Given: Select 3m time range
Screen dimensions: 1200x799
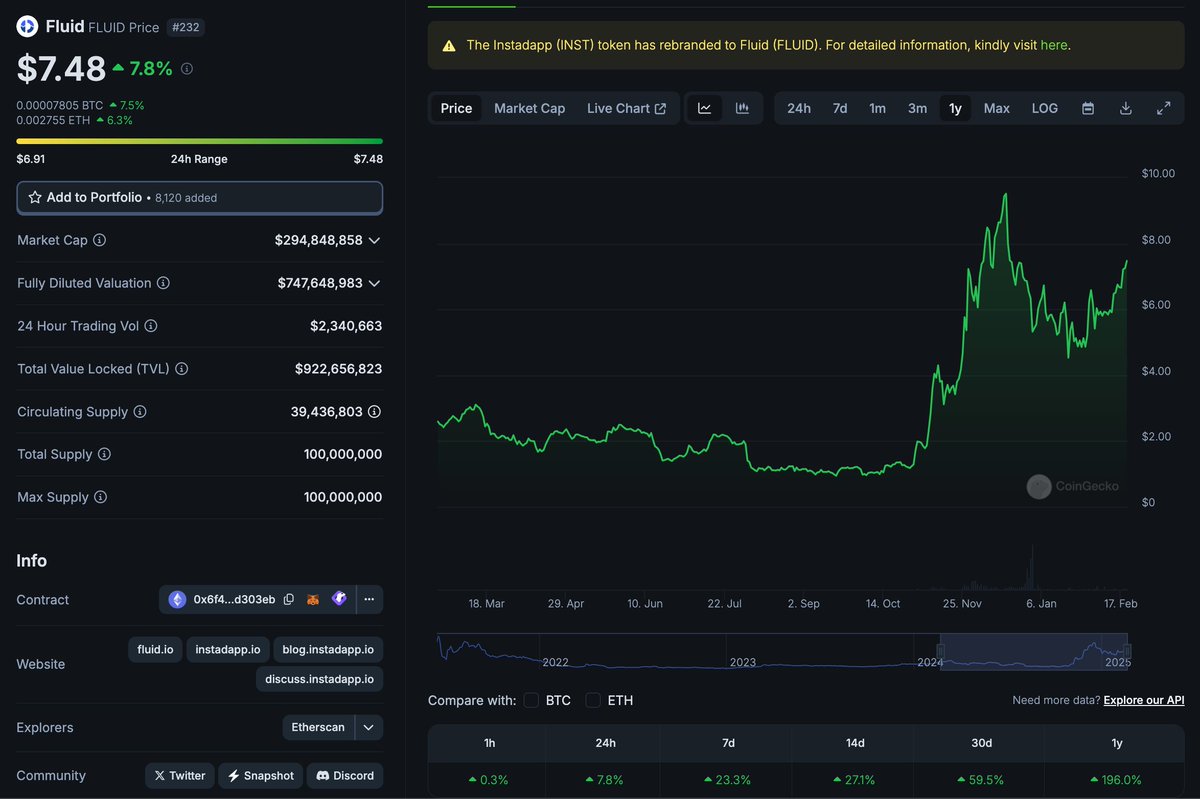Looking at the screenshot, I should [917, 108].
